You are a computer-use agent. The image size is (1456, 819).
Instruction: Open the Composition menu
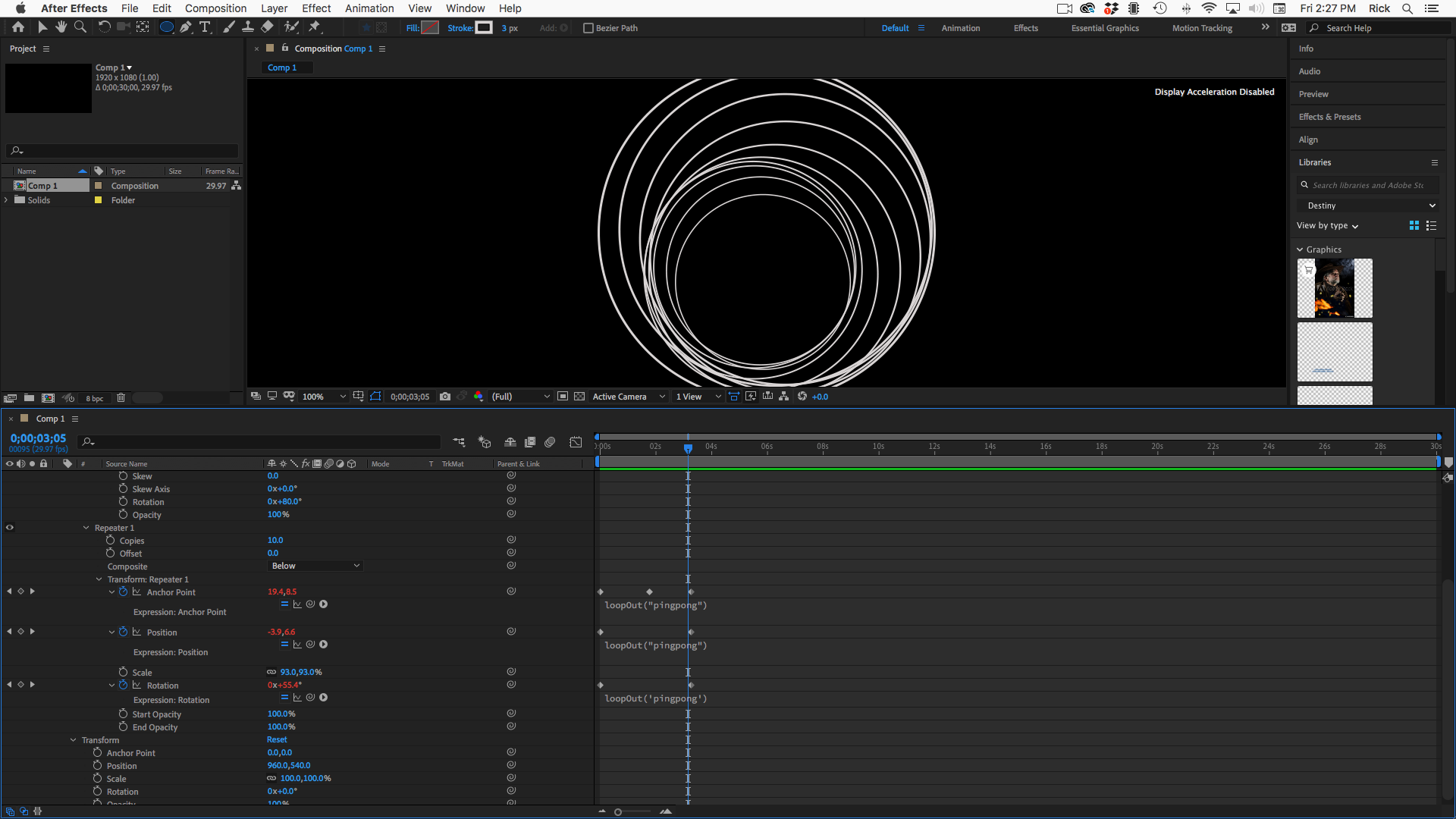tap(215, 8)
